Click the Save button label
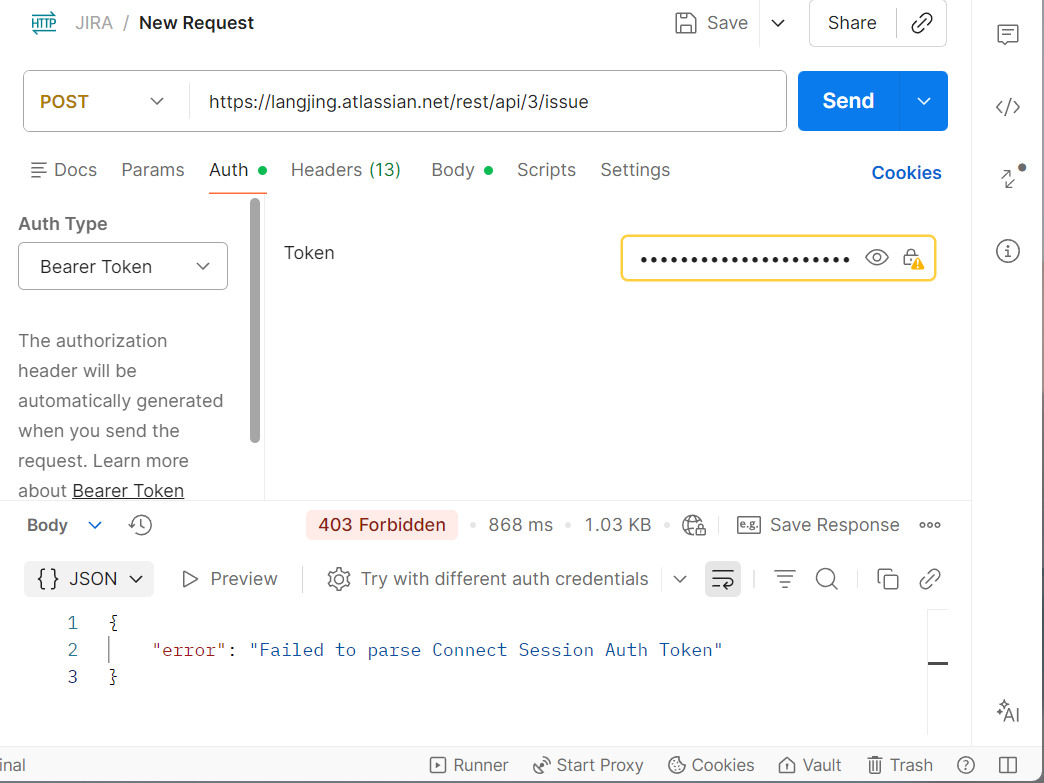This screenshot has width=1044, height=783. point(727,23)
